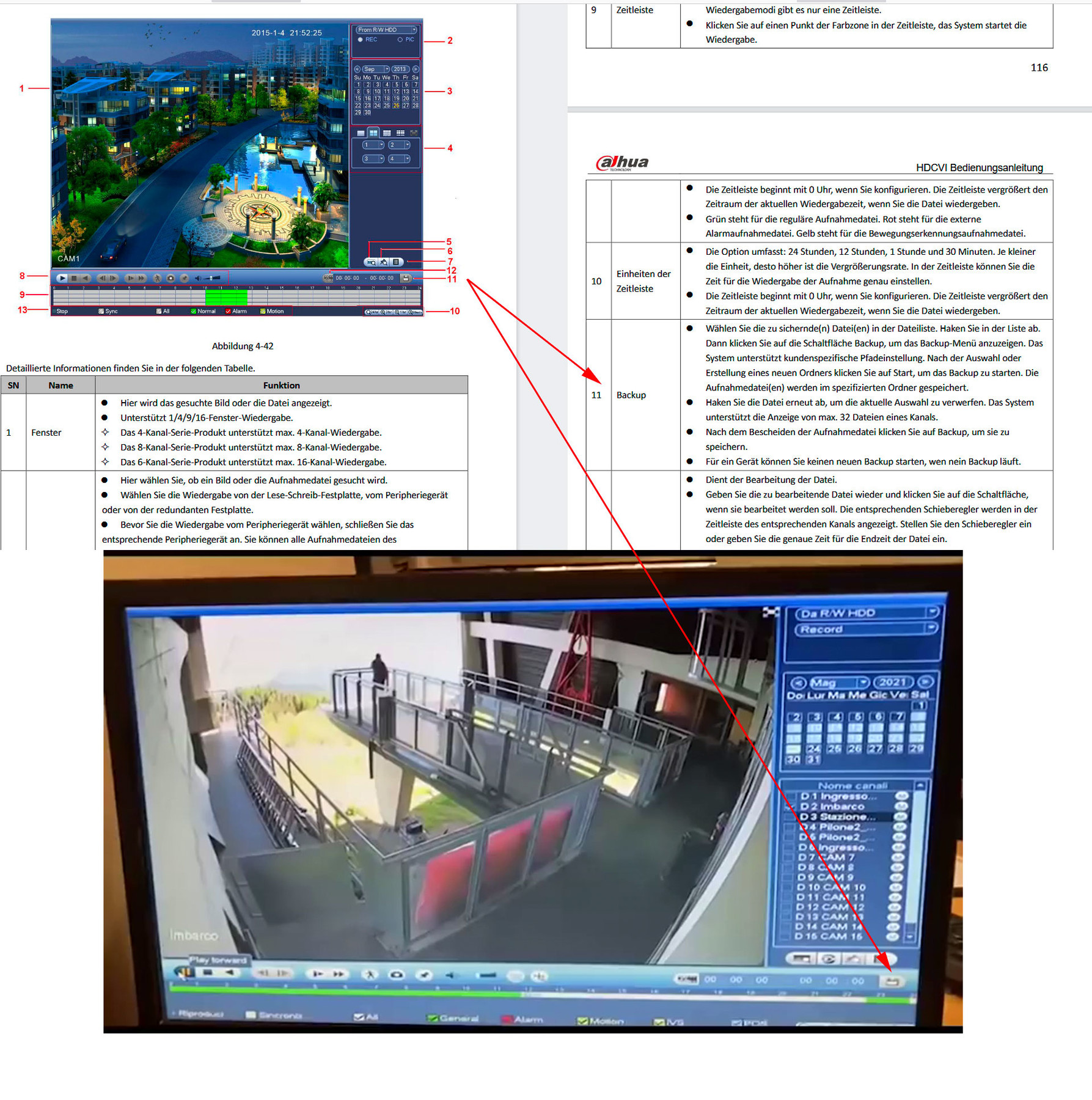Click the backup save icon in photo
1092x1100 pixels.
pyautogui.click(x=892, y=981)
